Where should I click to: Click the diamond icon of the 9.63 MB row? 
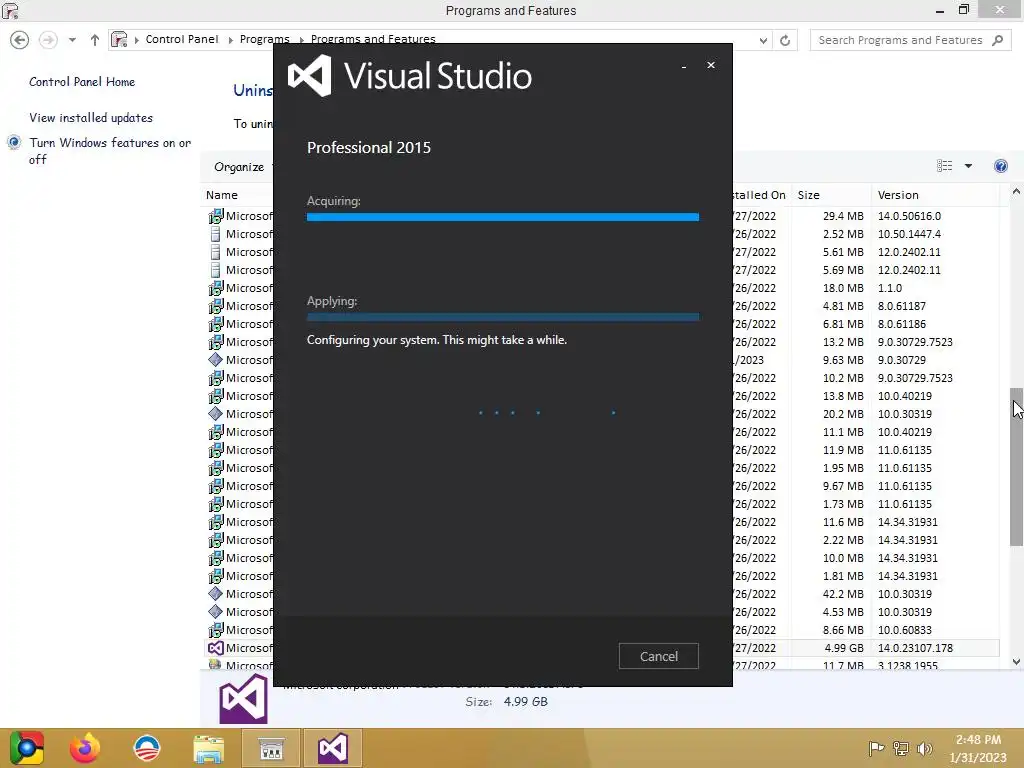216,360
